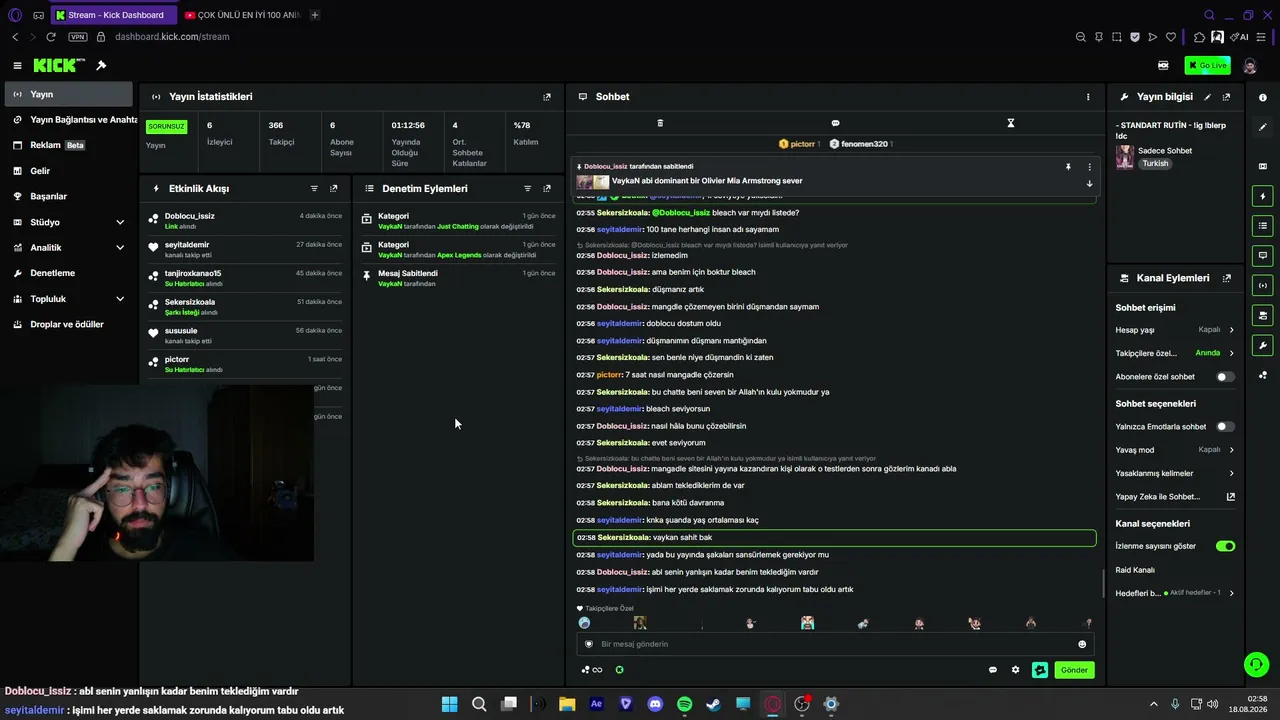1280x720 pixels.
Task: Click the teal Kick sticker icon beside Gönder
Action: point(1040,670)
